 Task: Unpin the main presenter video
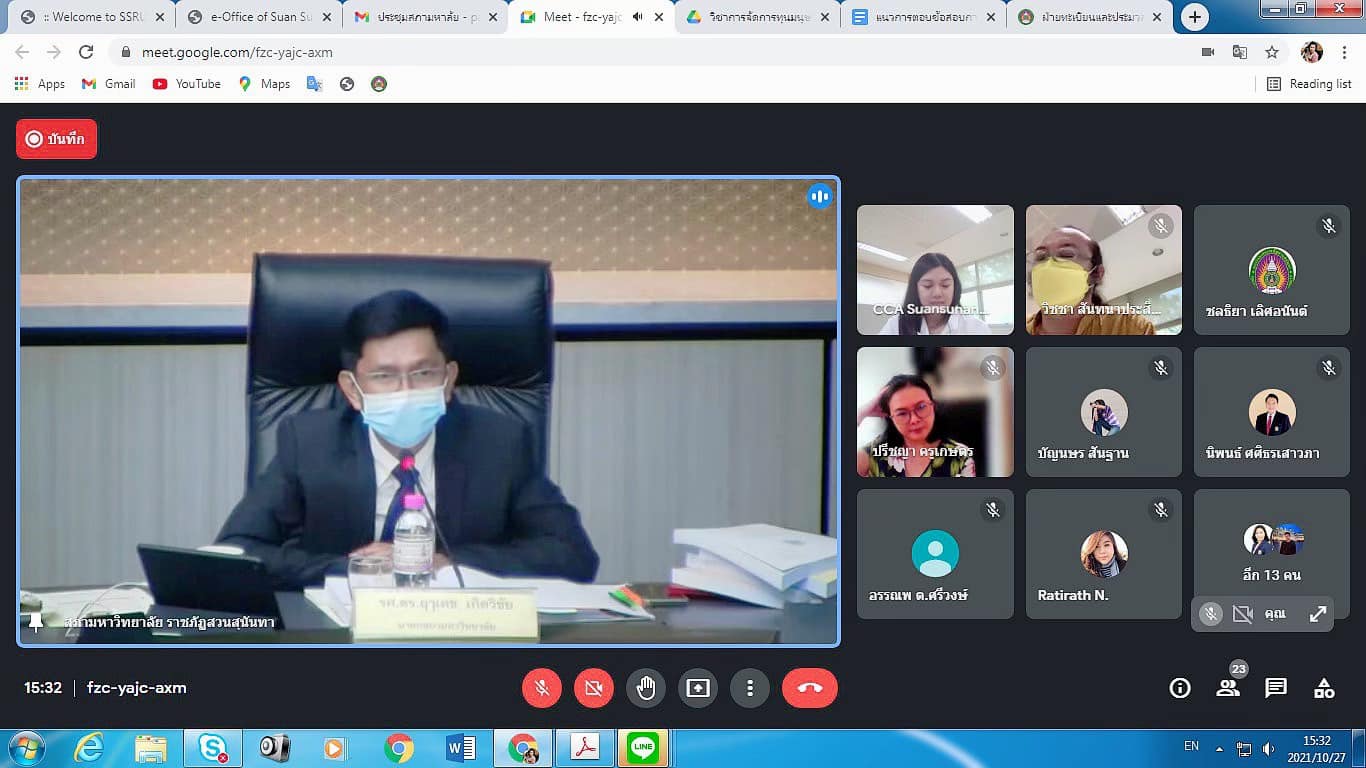point(36,622)
